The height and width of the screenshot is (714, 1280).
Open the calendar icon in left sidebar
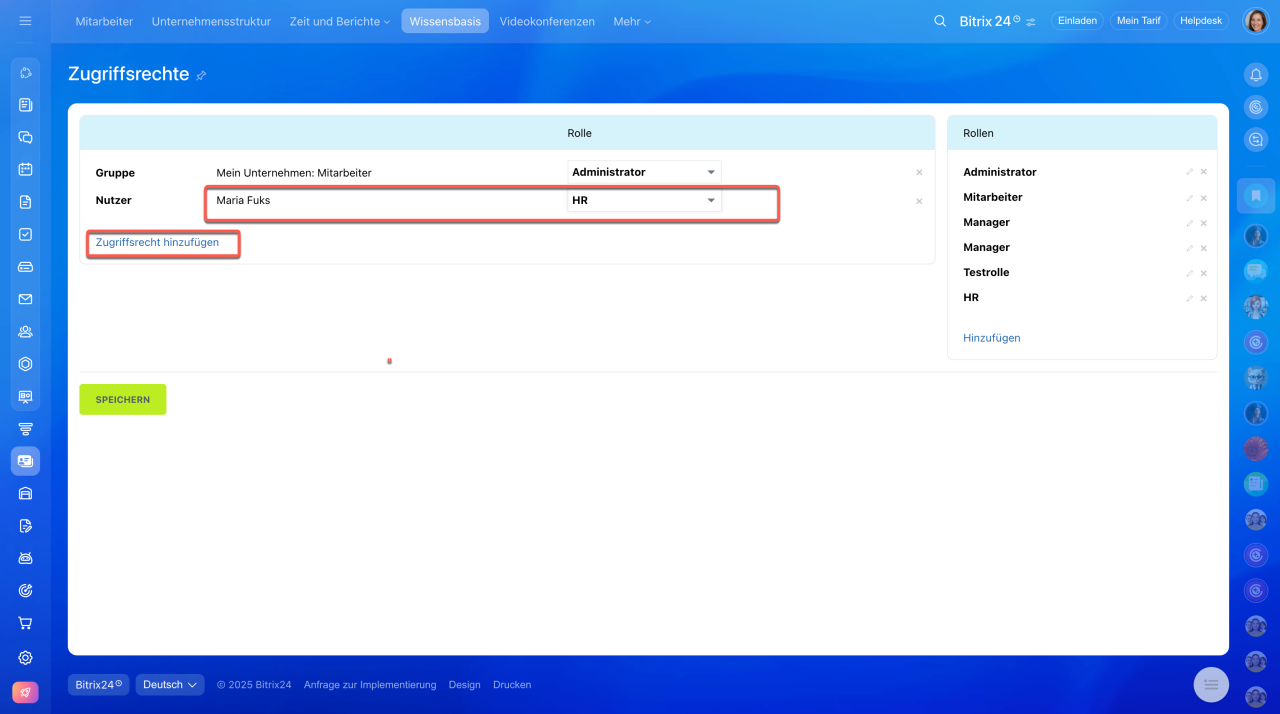(26, 170)
